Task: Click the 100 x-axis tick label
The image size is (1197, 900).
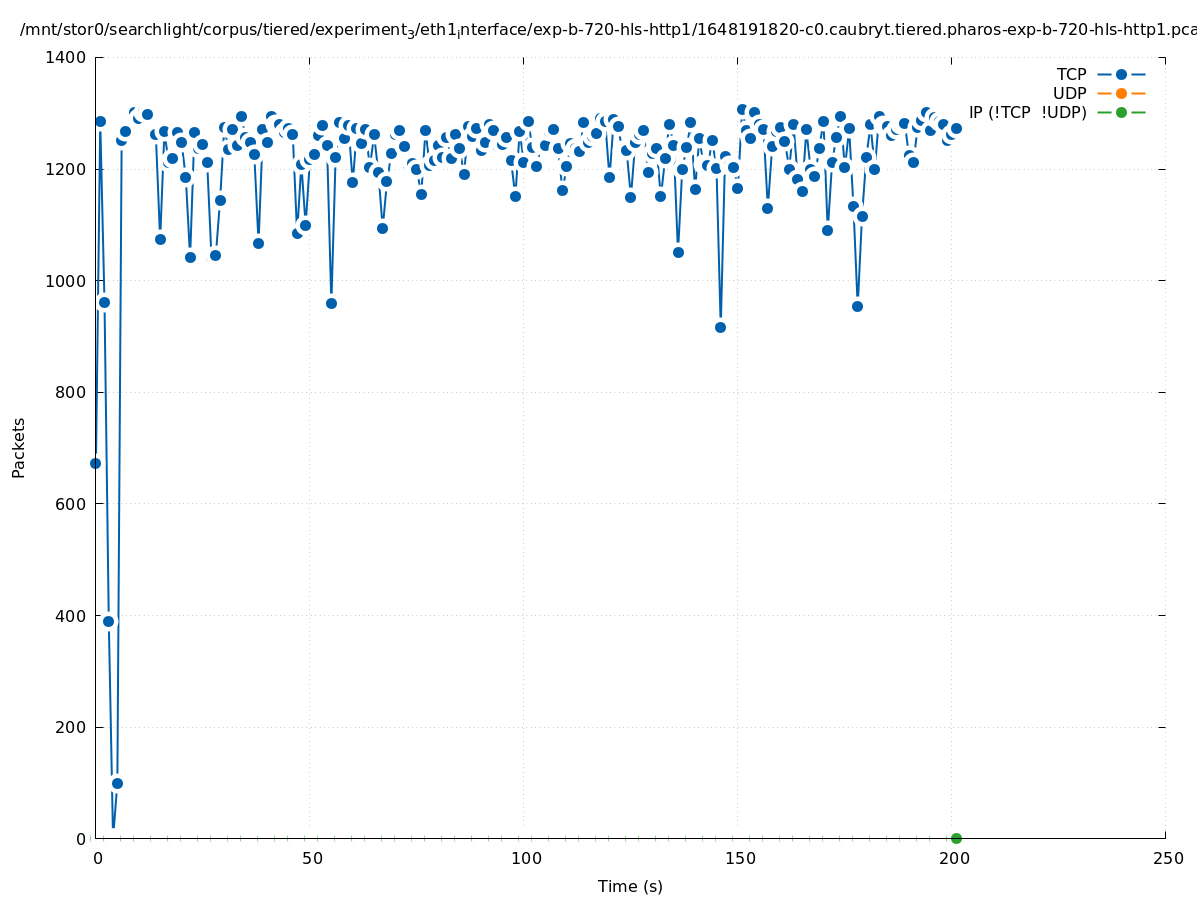Action: point(524,858)
